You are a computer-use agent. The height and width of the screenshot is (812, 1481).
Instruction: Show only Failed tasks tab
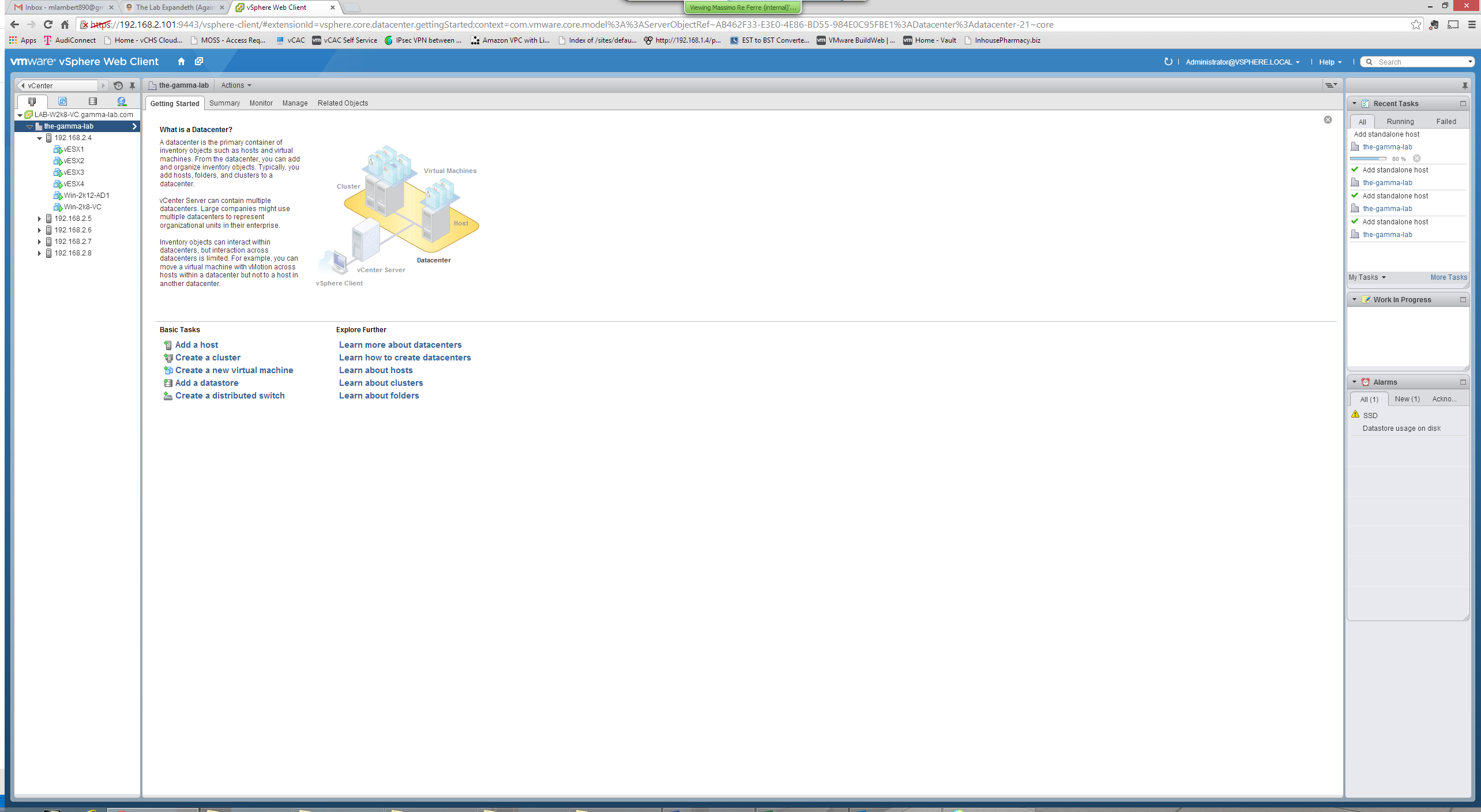[1445, 122]
